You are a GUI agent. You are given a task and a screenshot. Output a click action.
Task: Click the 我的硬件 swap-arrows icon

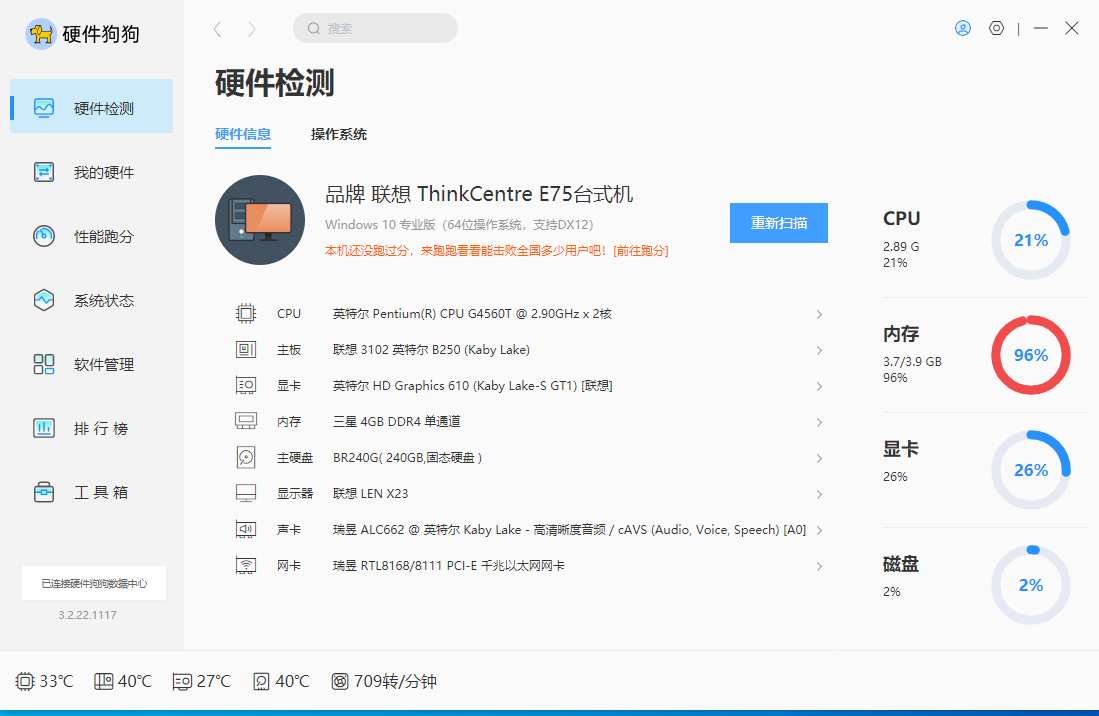coord(43,172)
